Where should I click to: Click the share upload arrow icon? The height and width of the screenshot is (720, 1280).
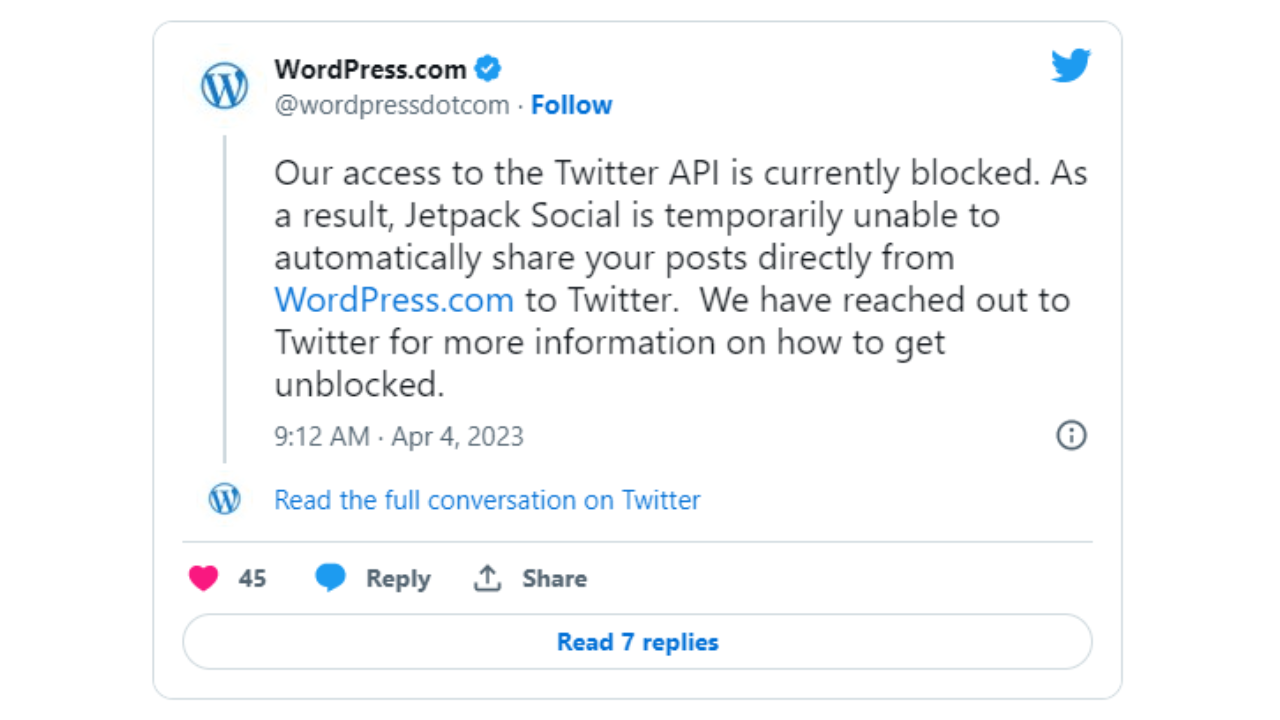coord(487,578)
